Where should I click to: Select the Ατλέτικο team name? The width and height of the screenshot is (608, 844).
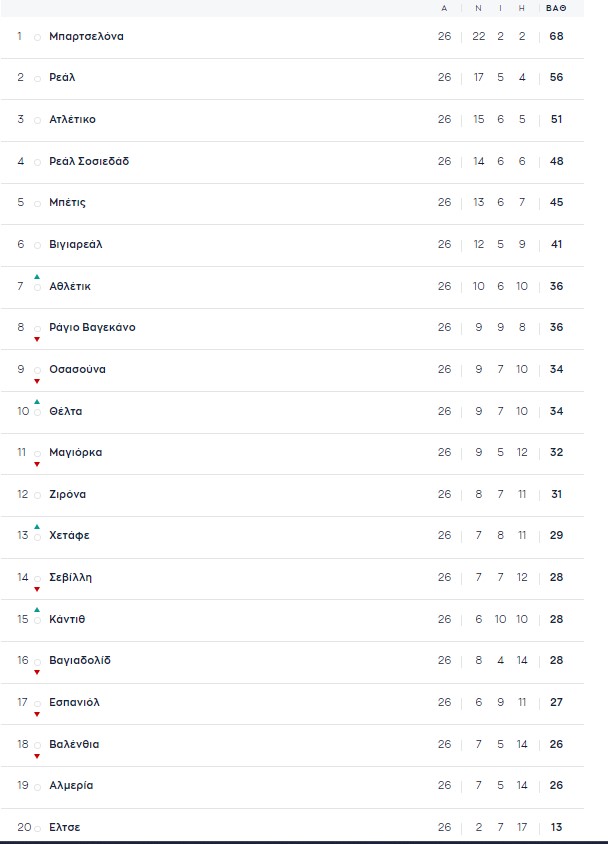pyautogui.click(x=72, y=120)
